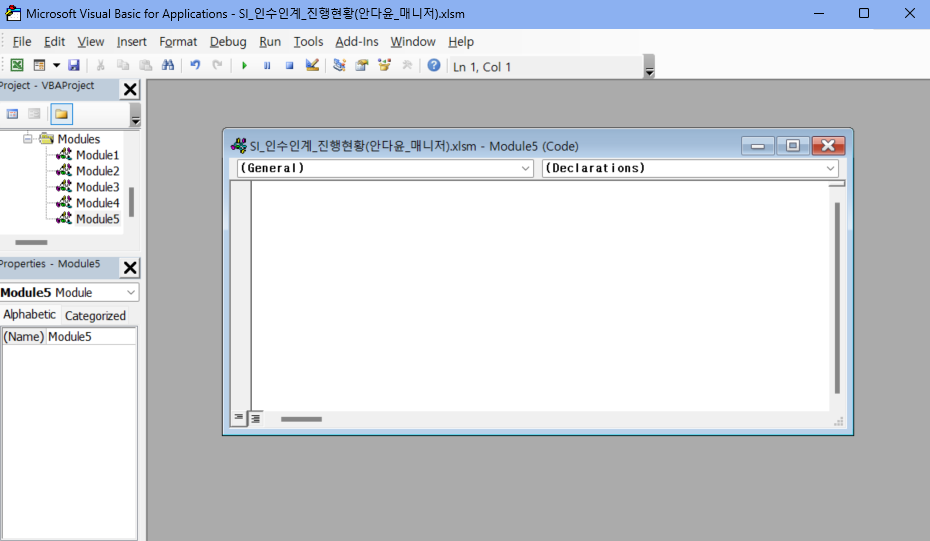Open the Window menu

(x=413, y=42)
